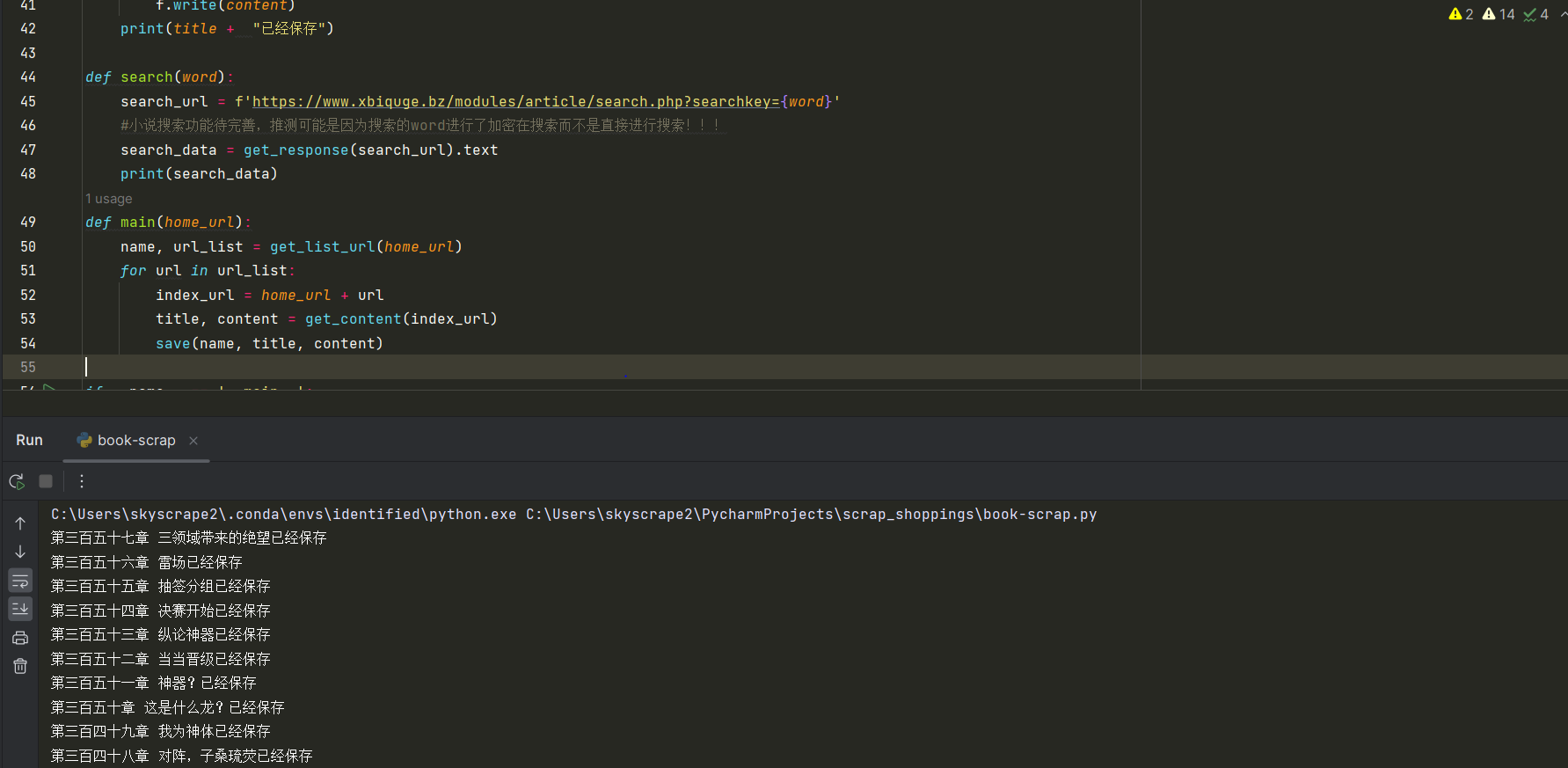1568x768 pixels.
Task: Click the Run tool window label
Action: tap(29, 441)
